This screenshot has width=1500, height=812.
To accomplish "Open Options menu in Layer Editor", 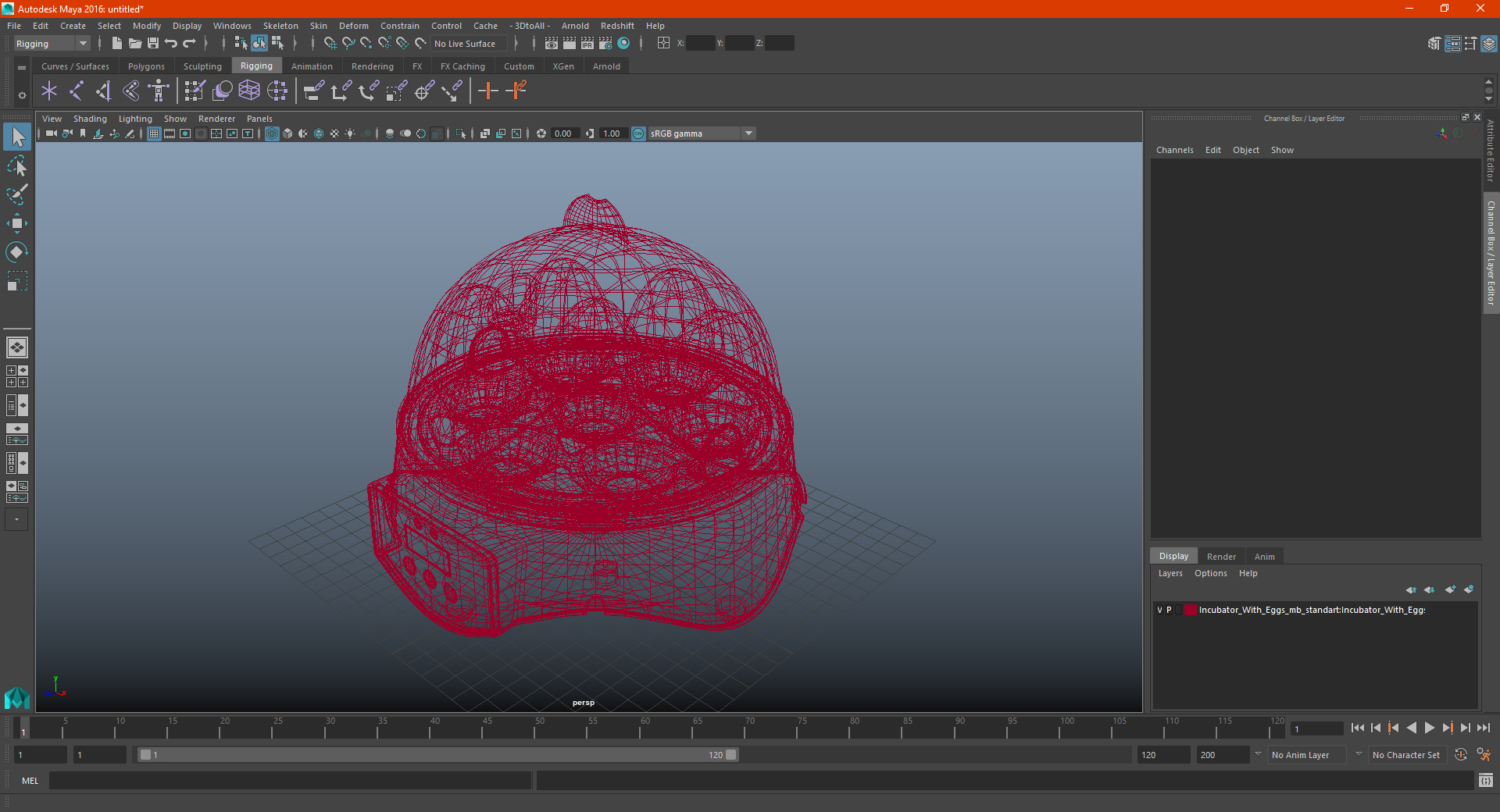I will coord(1210,573).
